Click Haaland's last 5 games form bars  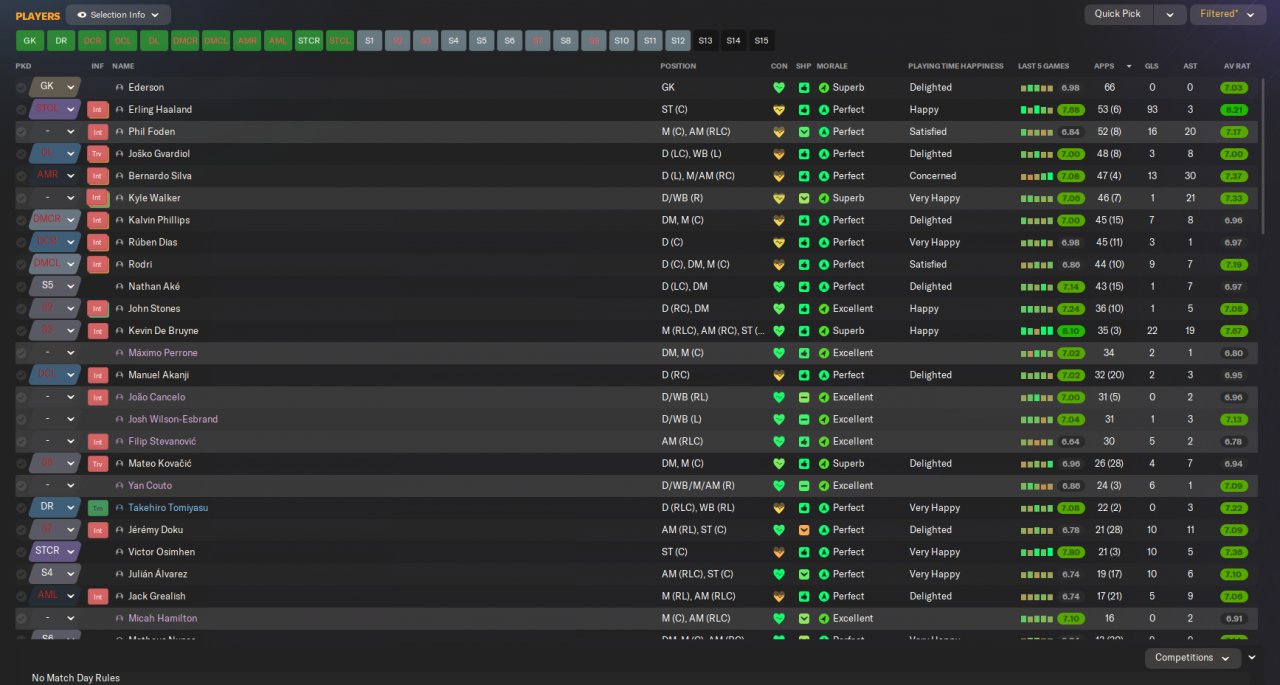[1037, 110]
